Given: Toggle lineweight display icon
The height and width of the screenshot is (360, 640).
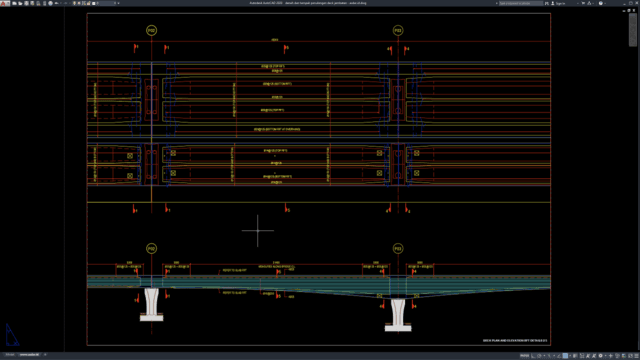Looking at the screenshot, I should click(575, 356).
